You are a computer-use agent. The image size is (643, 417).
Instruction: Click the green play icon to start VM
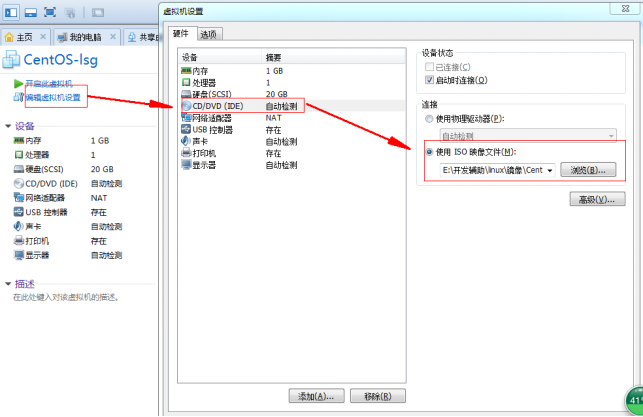[x=18, y=84]
